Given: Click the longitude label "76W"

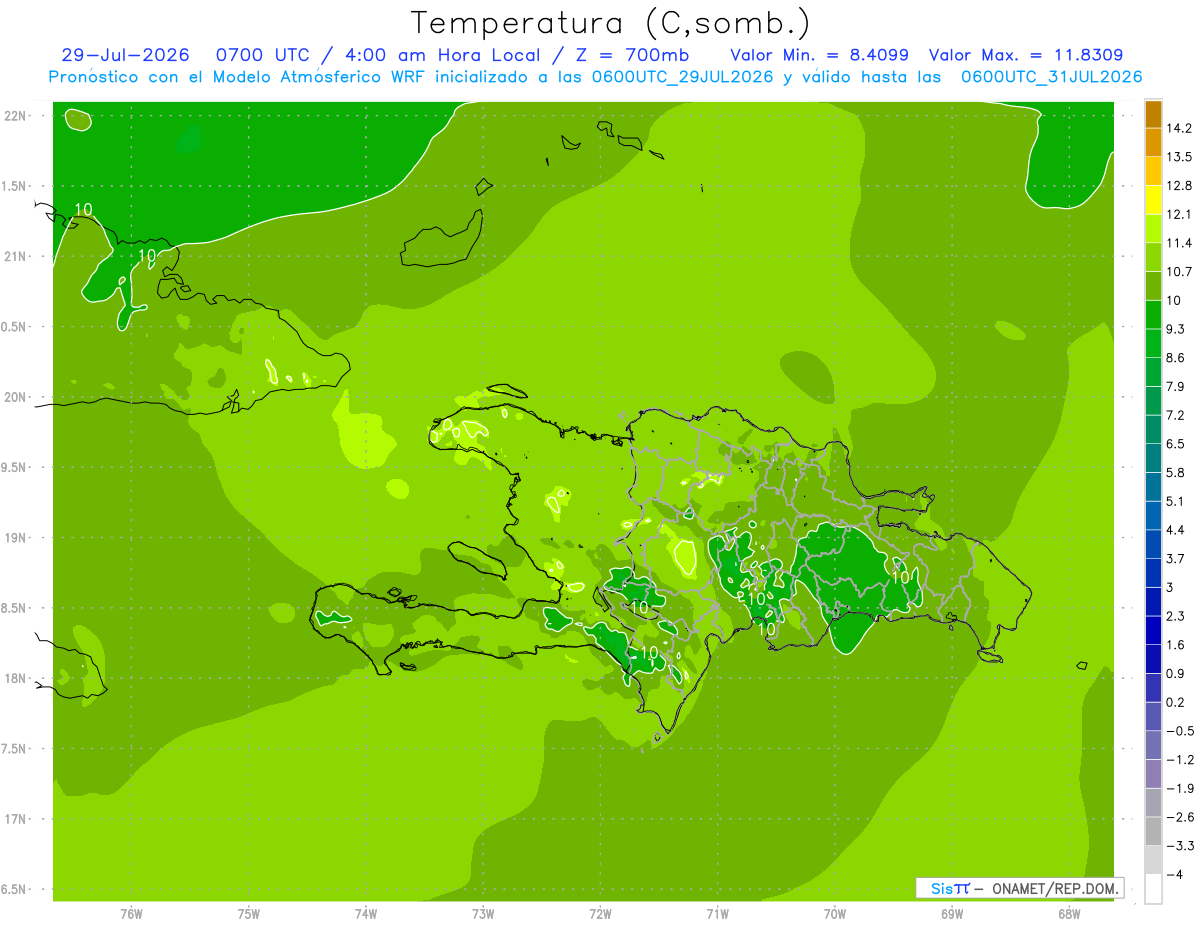Looking at the screenshot, I should (131, 913).
